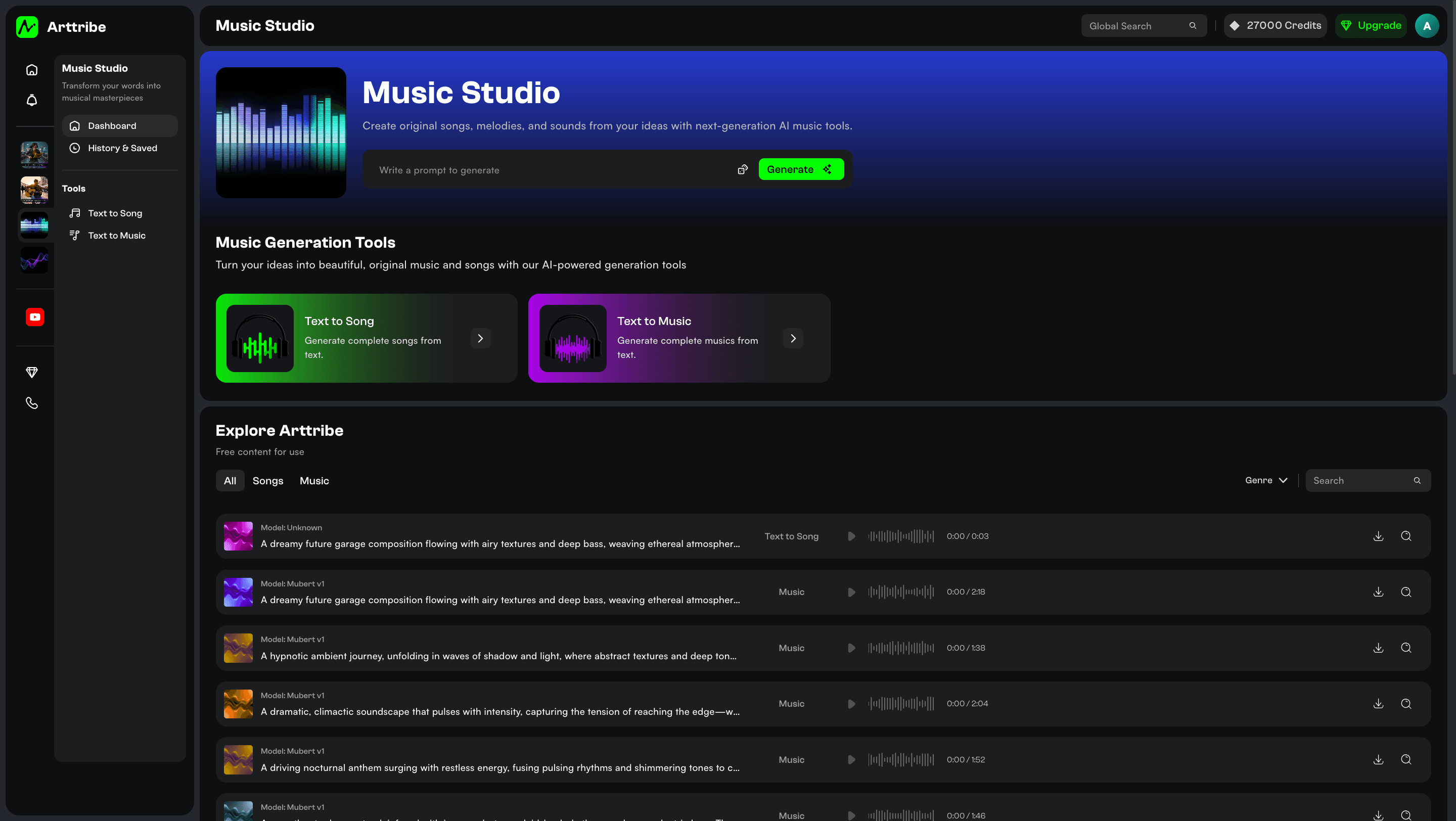The height and width of the screenshot is (821, 1456).
Task: Inspect details of the track lasting 1:38
Action: [1406, 648]
